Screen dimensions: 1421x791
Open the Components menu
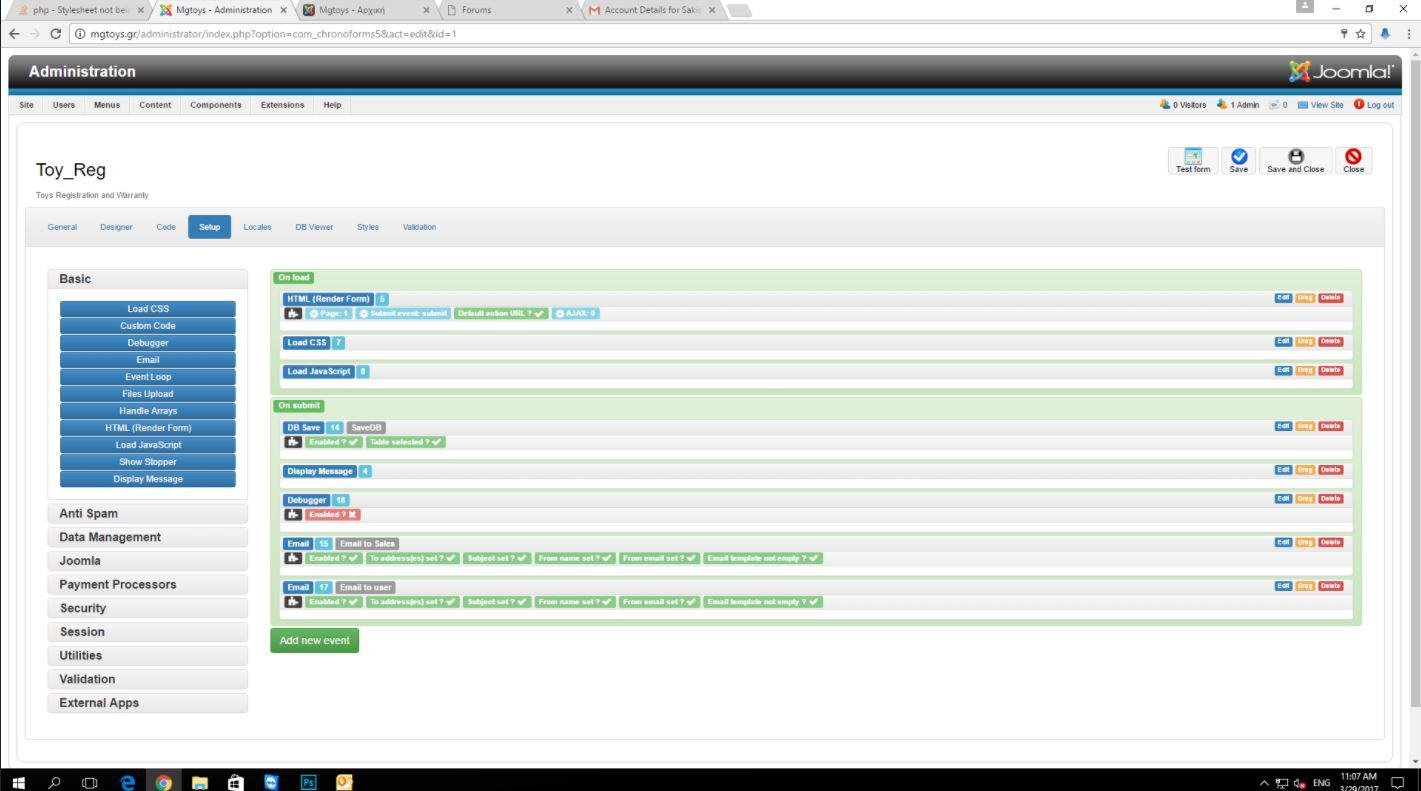coord(216,105)
